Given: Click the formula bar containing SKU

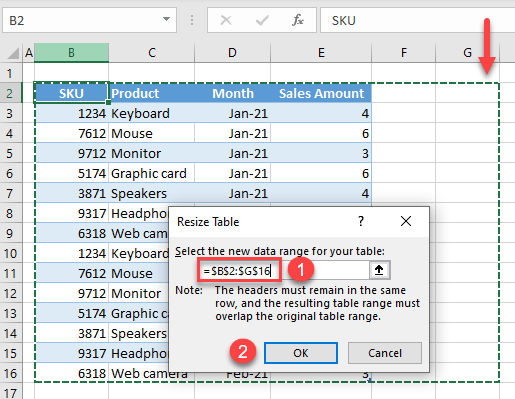Looking at the screenshot, I should (x=418, y=20).
